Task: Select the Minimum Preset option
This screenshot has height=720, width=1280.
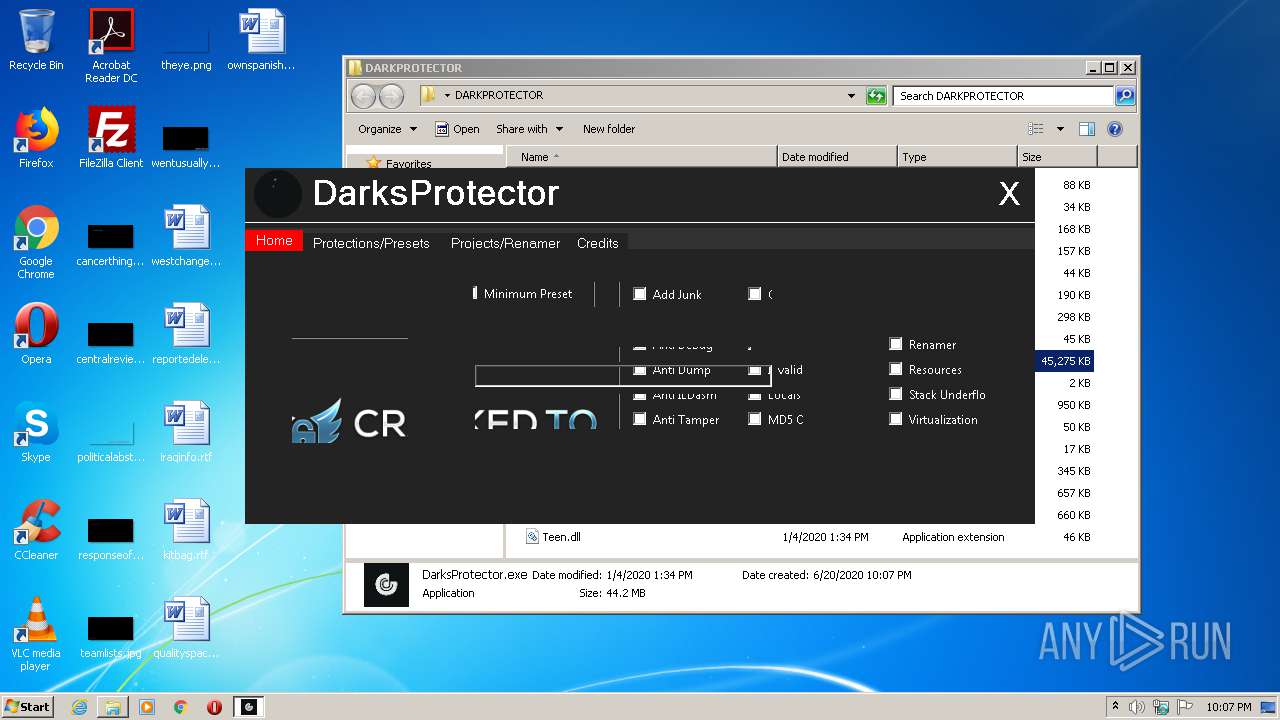Action: (523, 294)
